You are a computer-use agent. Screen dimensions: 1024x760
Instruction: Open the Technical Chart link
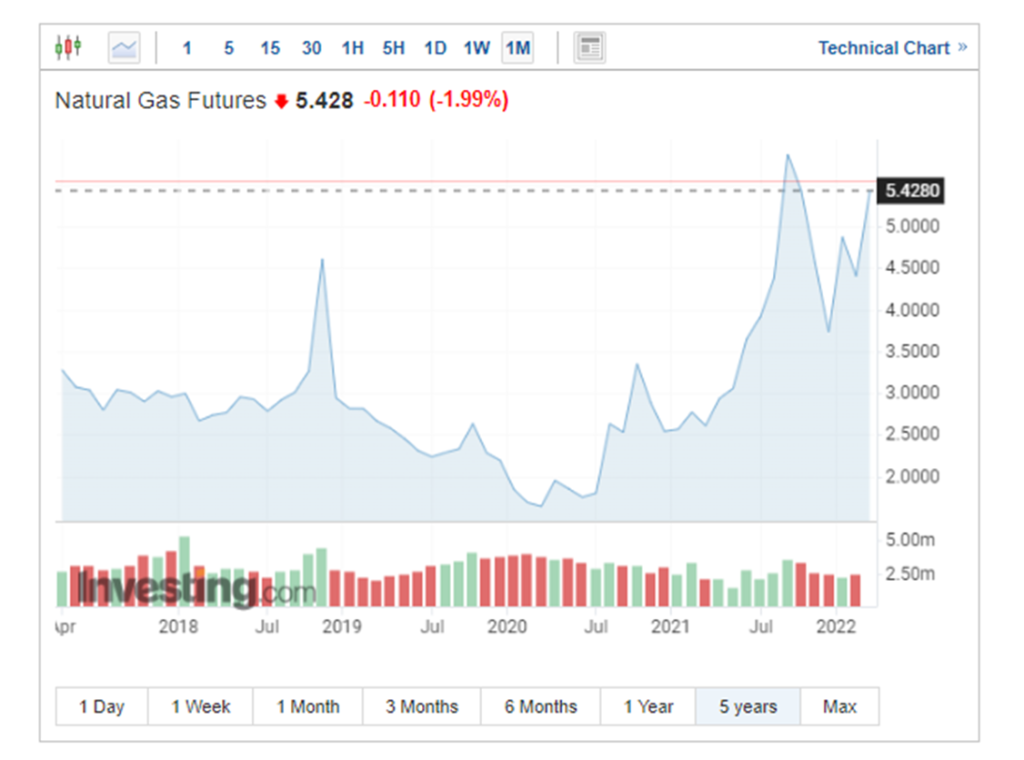click(x=883, y=48)
